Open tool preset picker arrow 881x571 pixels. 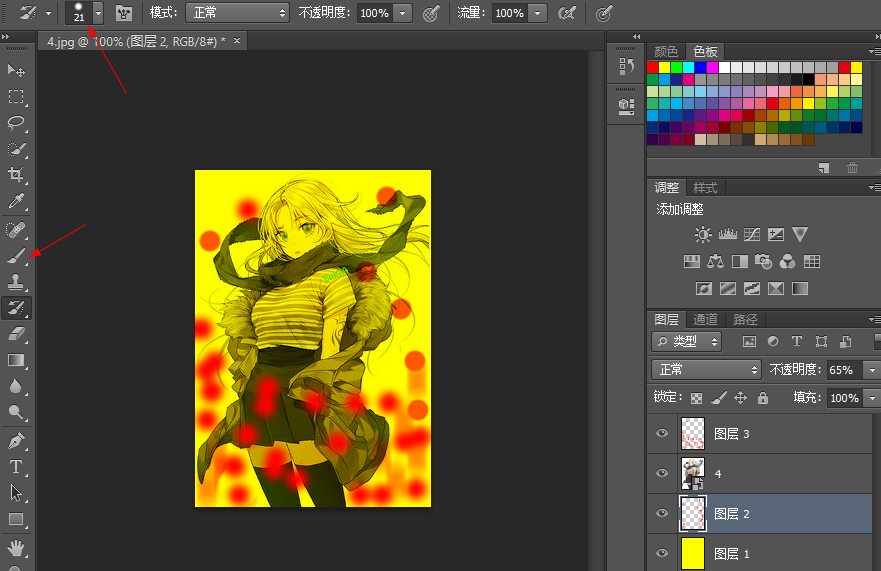pos(48,13)
